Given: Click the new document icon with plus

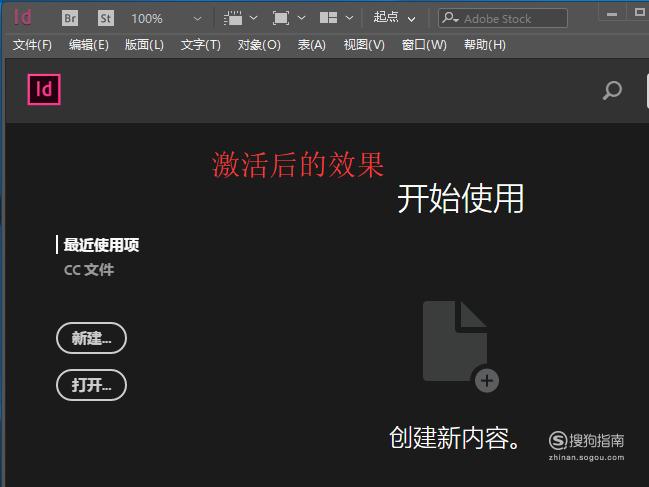Looking at the screenshot, I should (461, 347).
